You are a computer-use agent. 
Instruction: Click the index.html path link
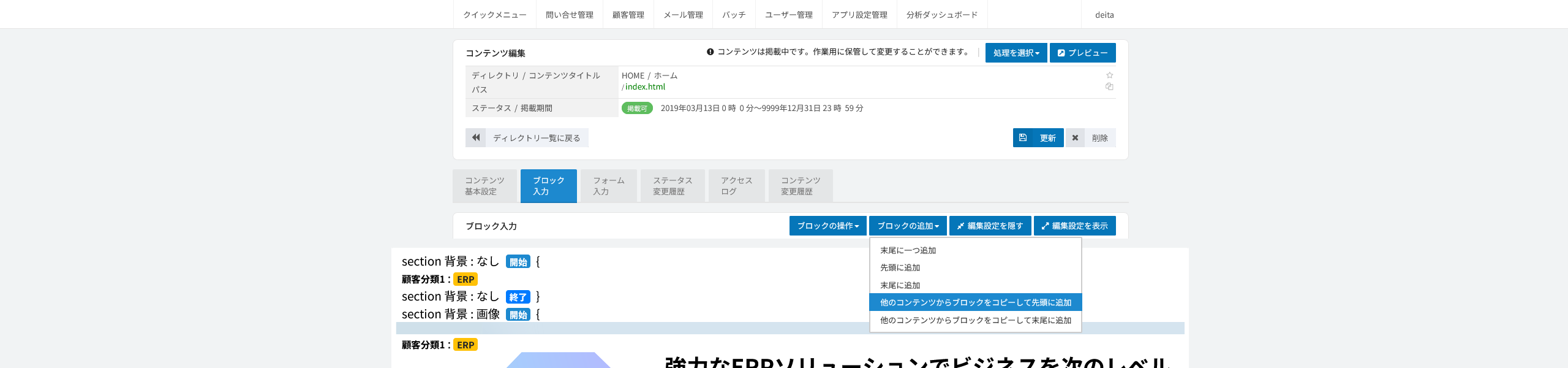(645, 87)
